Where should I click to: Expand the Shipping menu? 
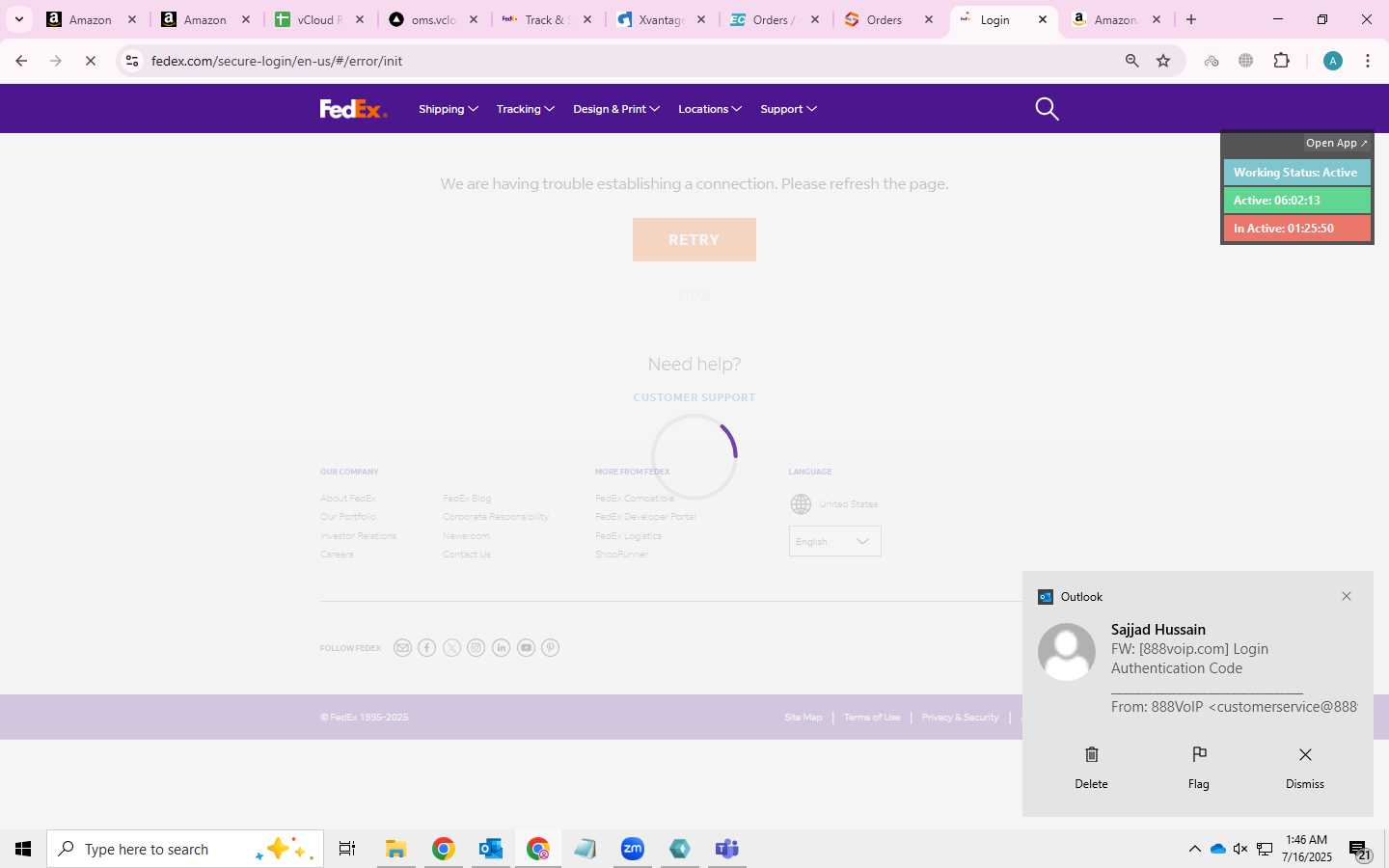pos(449,109)
